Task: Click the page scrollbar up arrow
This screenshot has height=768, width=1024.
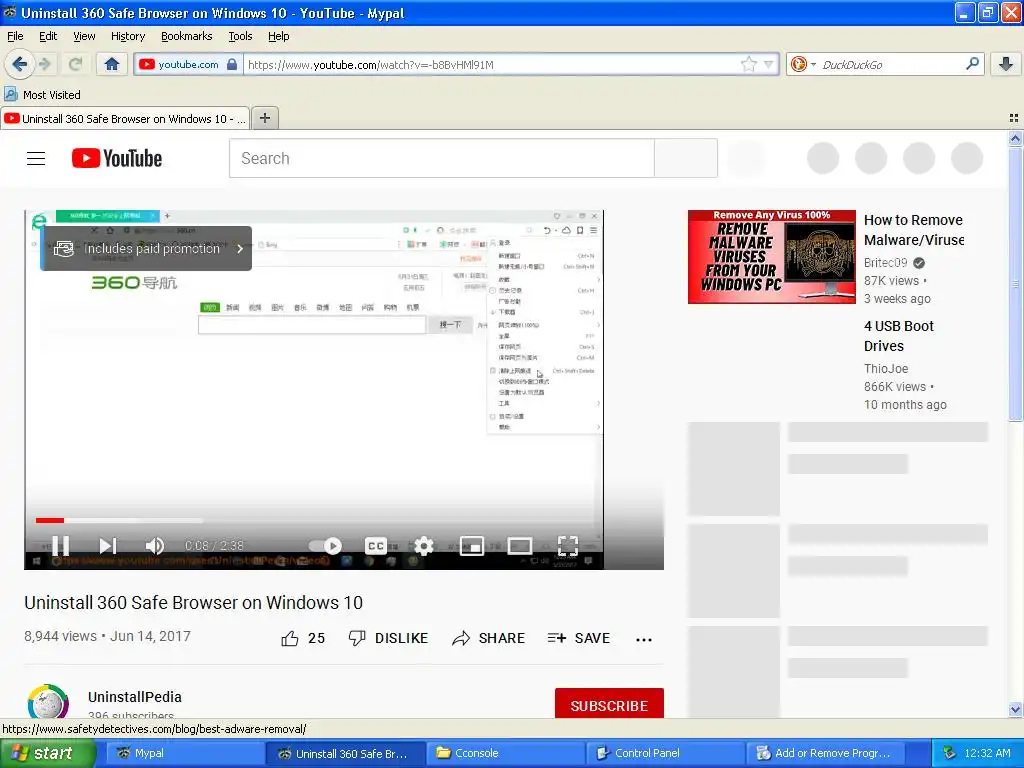Action: [x=1015, y=138]
